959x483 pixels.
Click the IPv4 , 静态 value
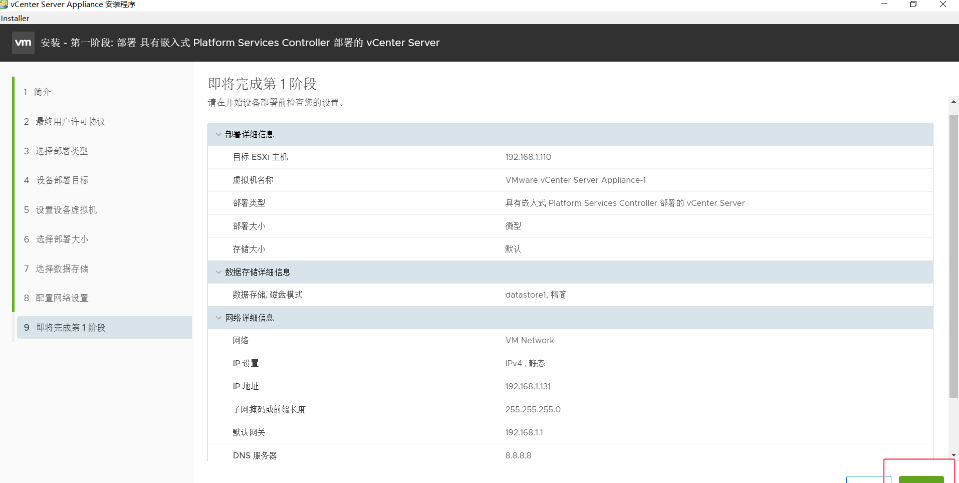pos(525,364)
